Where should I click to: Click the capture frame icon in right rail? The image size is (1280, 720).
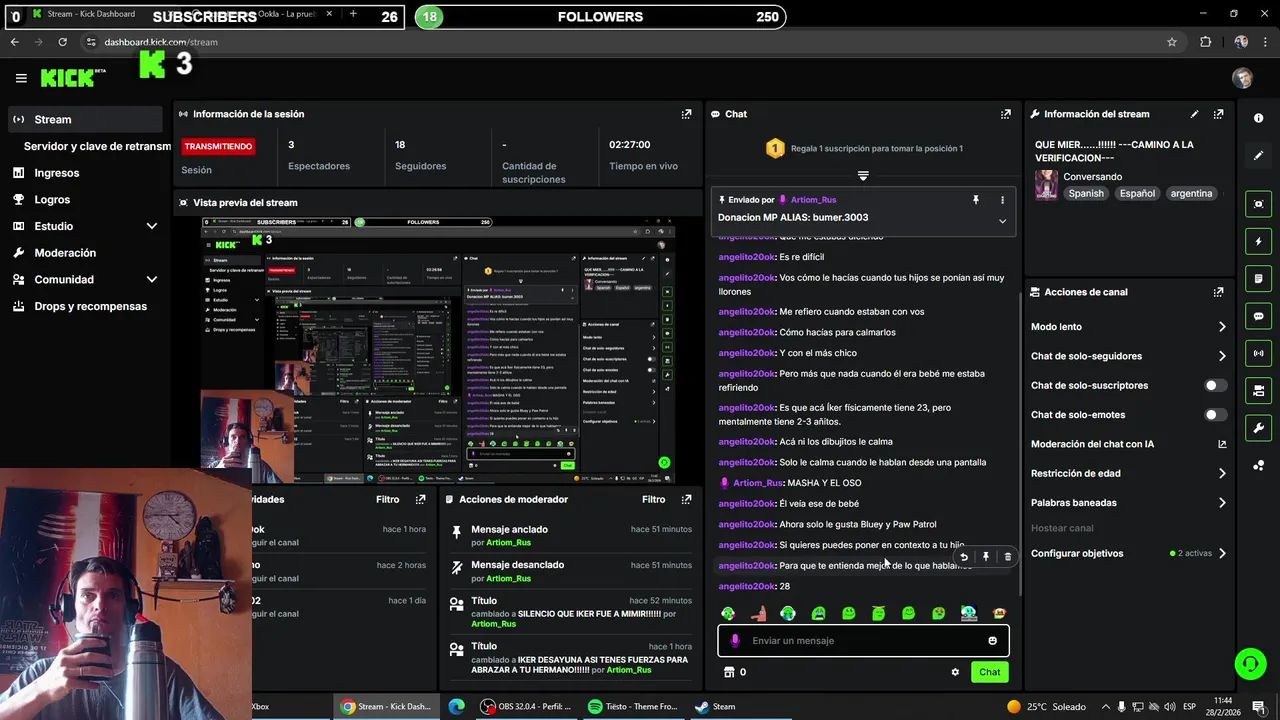tap(1258, 204)
